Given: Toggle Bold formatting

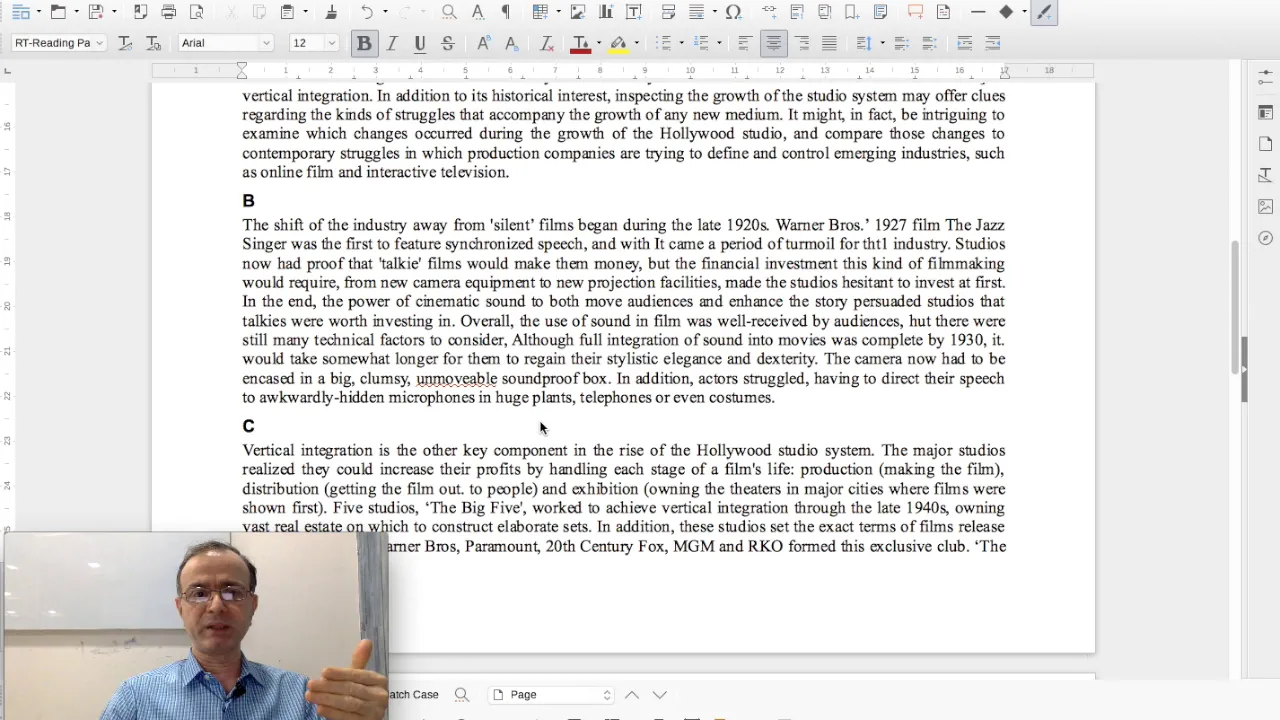Looking at the screenshot, I should pos(364,43).
